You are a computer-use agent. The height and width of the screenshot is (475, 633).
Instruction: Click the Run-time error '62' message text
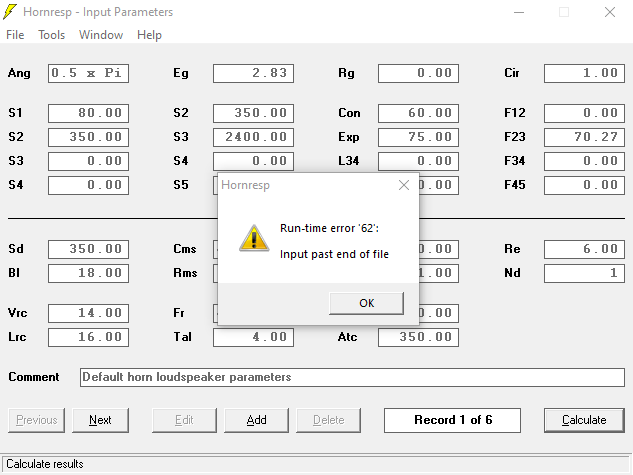coord(329,228)
